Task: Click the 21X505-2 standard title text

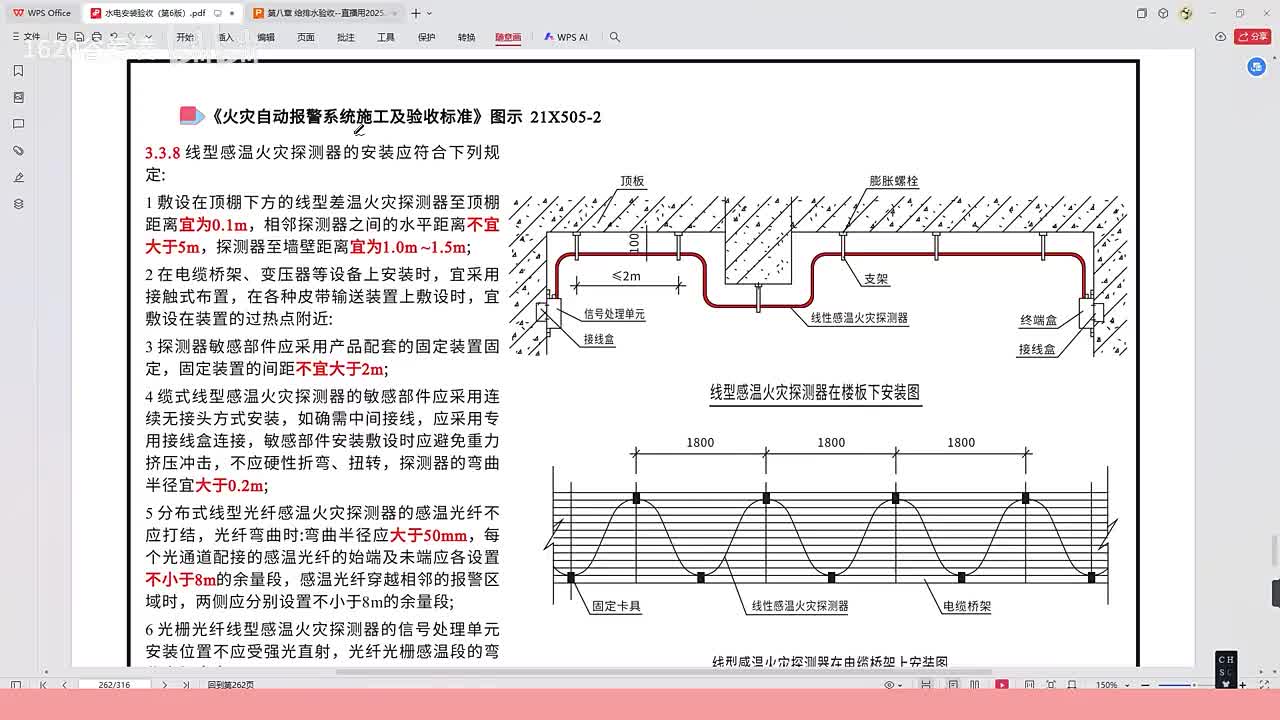Action: (x=565, y=117)
